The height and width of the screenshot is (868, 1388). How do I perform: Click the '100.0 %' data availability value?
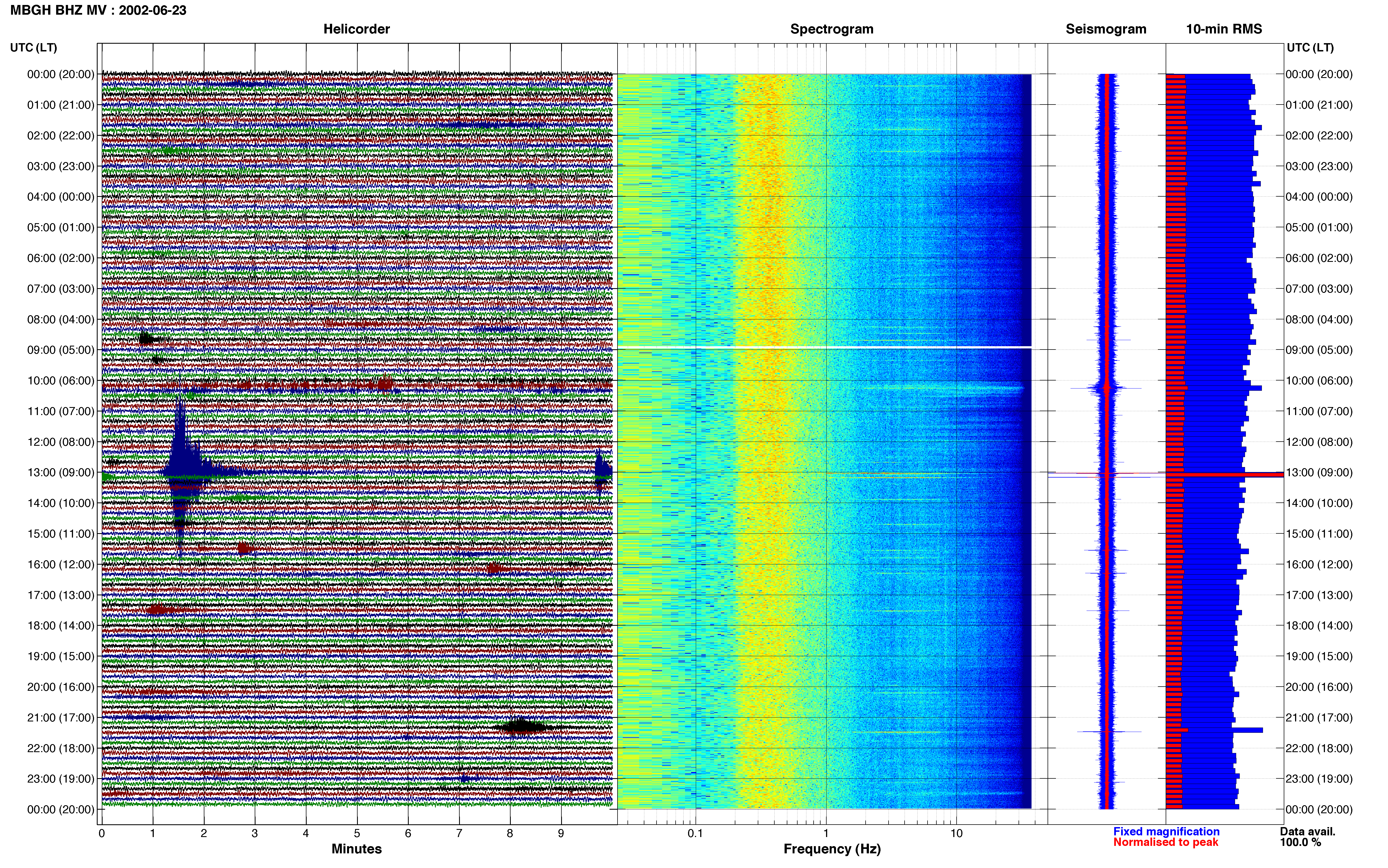[1300, 842]
